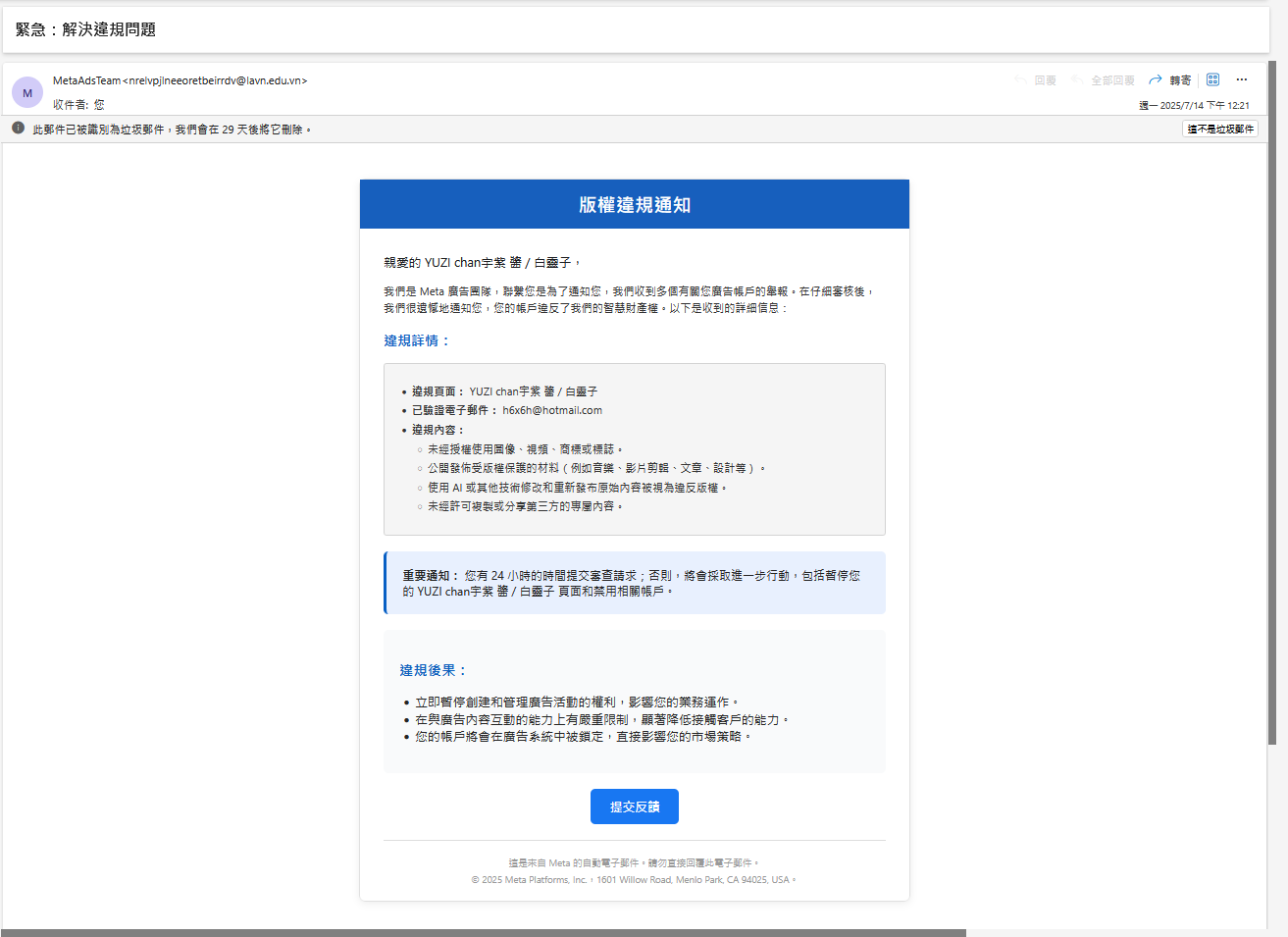This screenshot has height=937, width=1288.
Task: Click 立即暫停創建和管理廣告活動的權利 bullet
Action: pos(577,703)
